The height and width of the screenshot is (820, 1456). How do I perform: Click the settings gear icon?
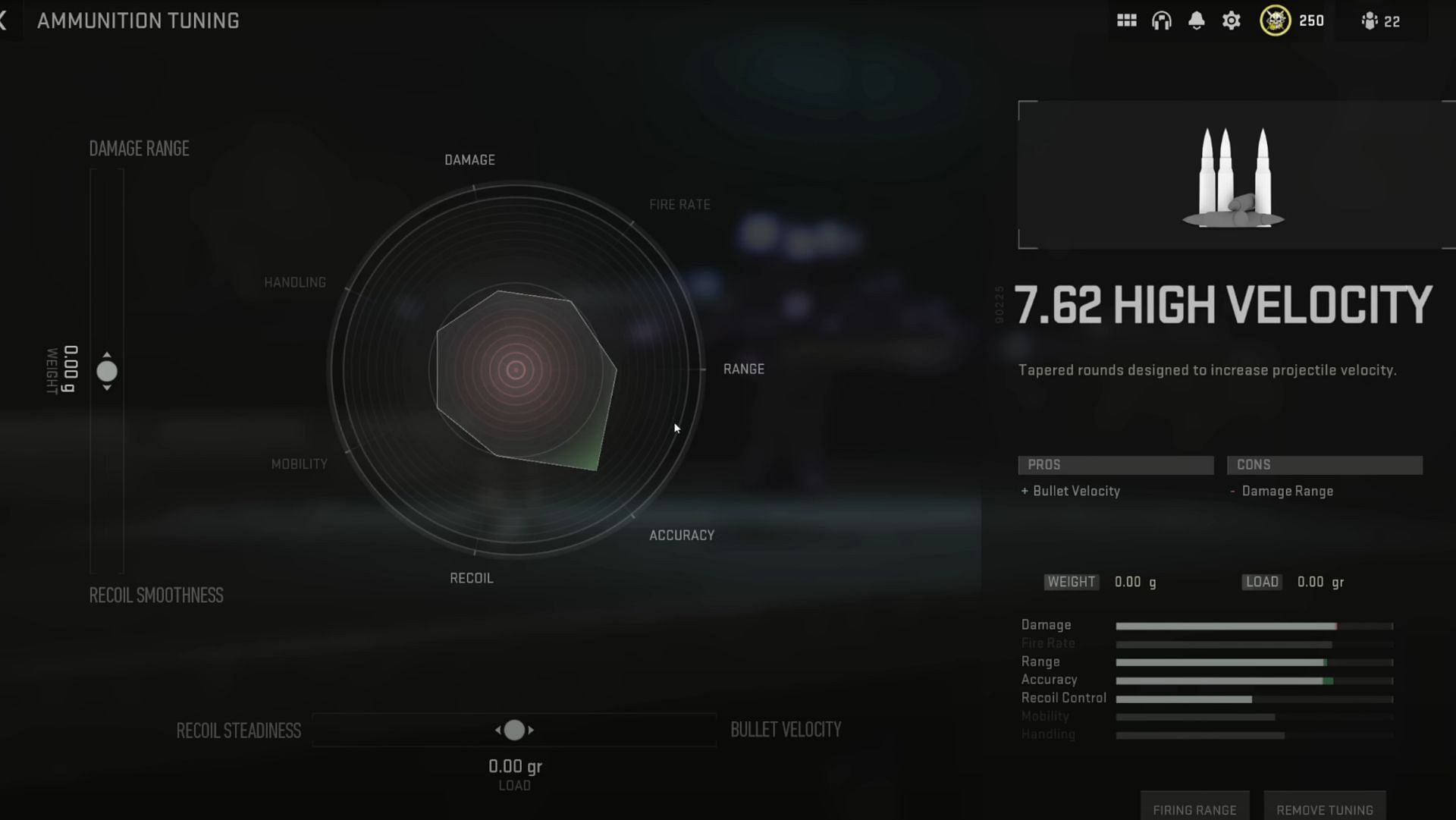(1232, 20)
